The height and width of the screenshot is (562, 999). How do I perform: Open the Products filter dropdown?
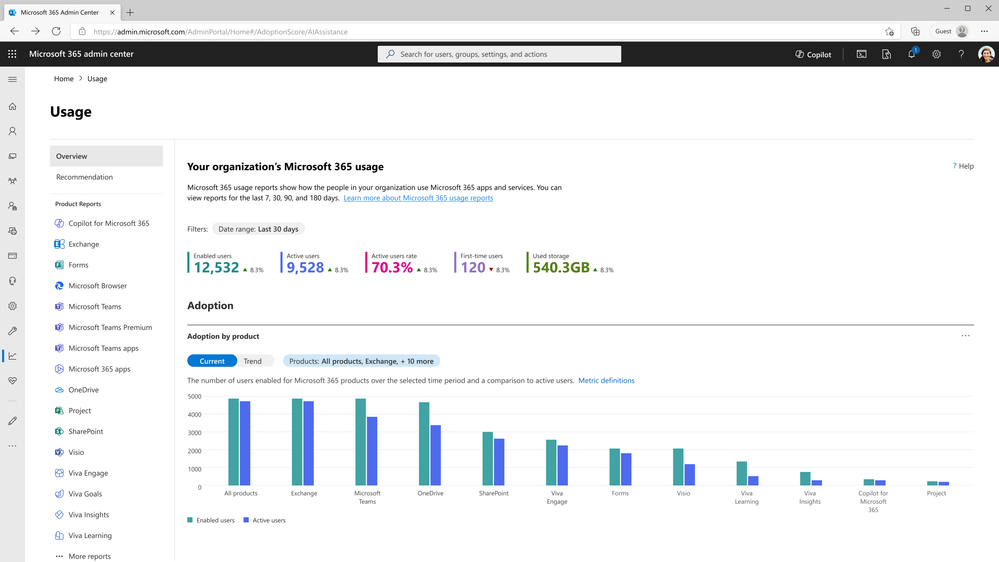tap(361, 361)
